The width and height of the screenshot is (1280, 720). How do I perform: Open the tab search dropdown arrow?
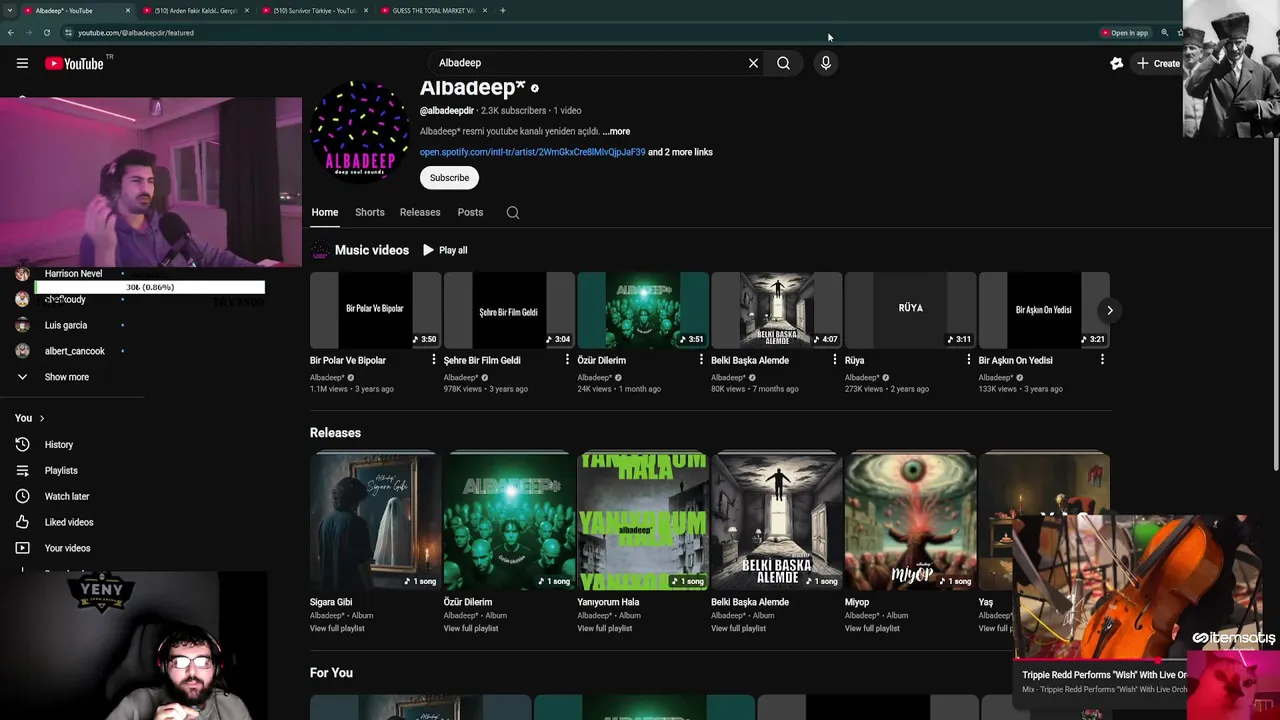coord(10,10)
